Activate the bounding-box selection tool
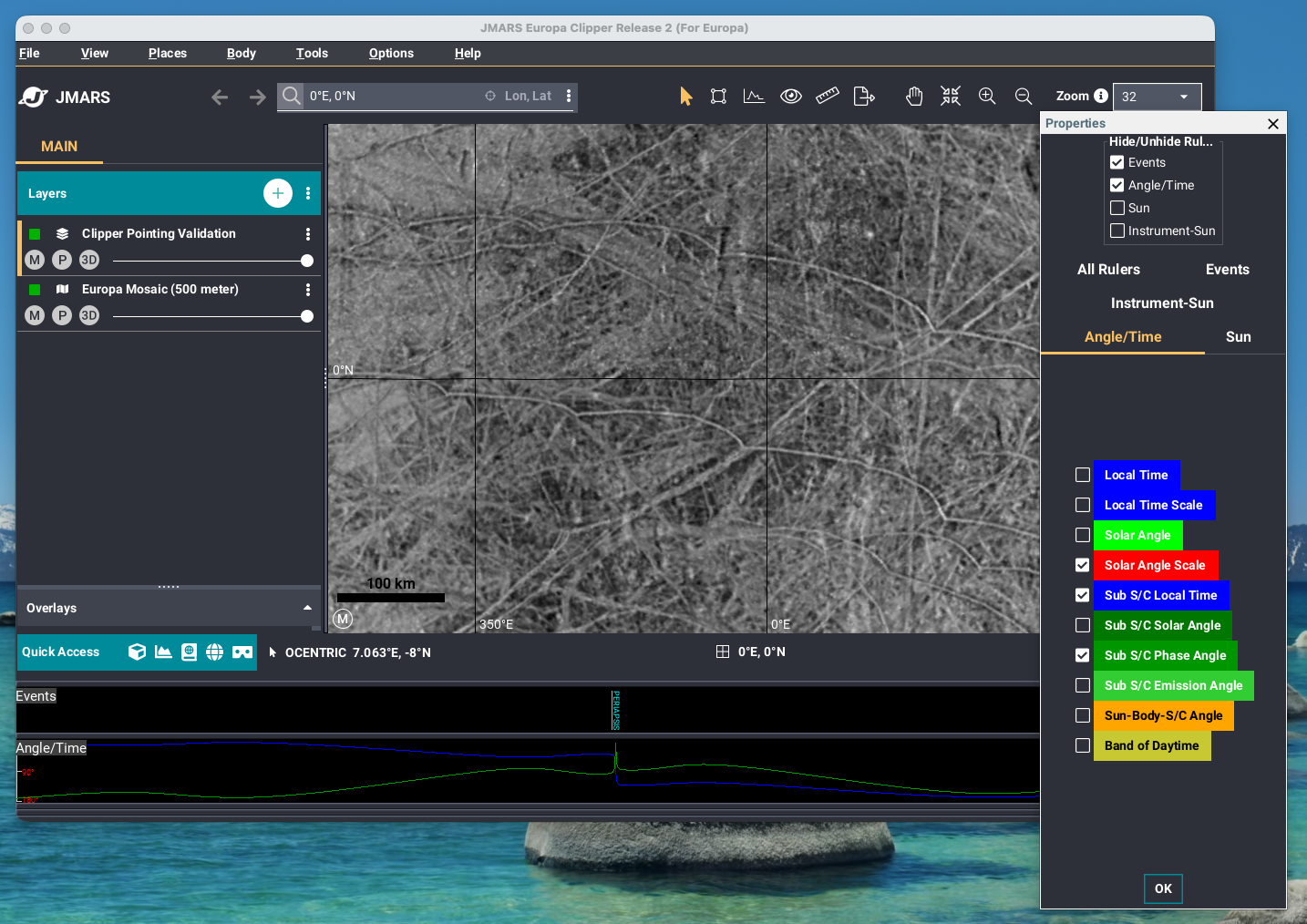The image size is (1307, 924). click(718, 97)
